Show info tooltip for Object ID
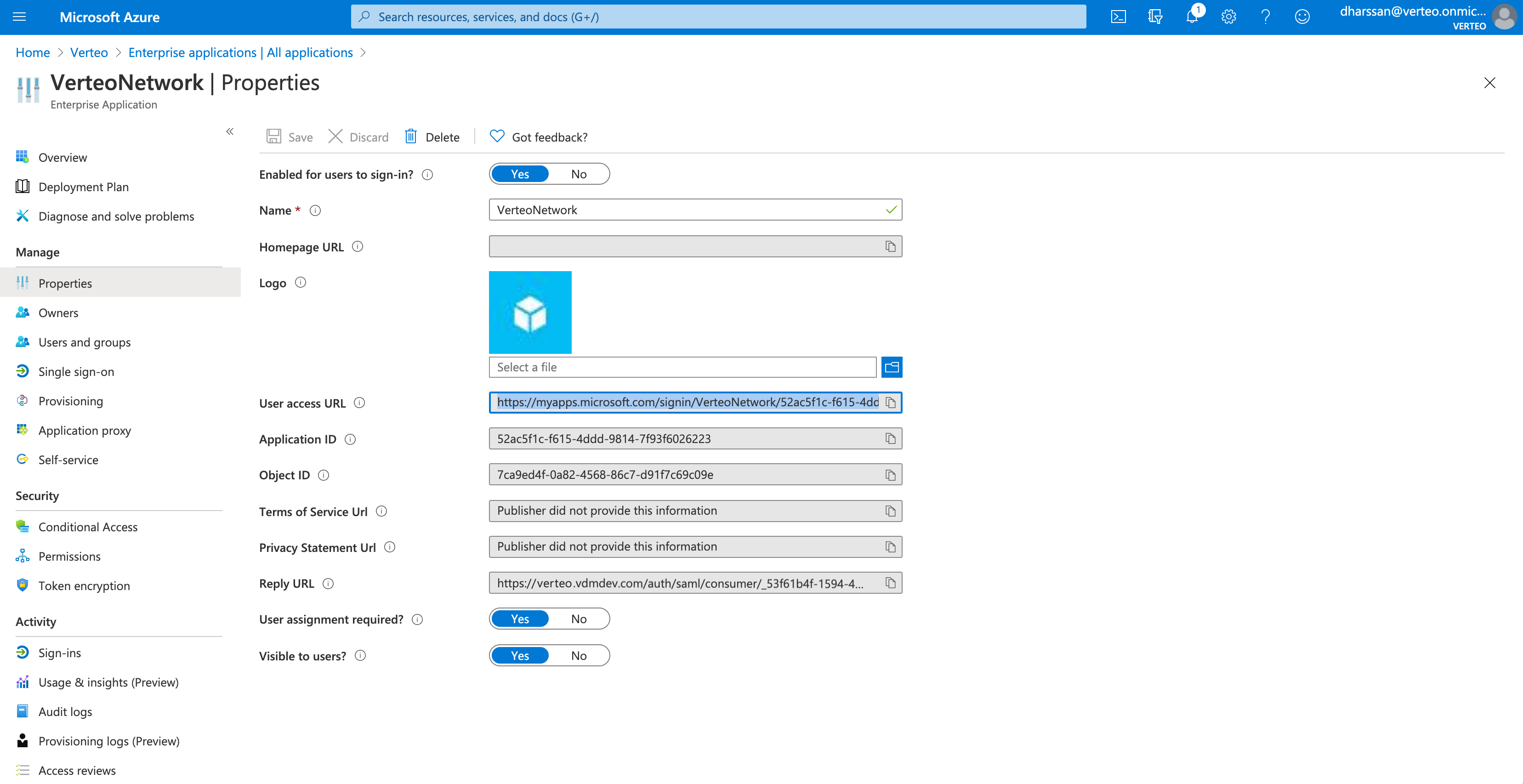 tap(324, 475)
